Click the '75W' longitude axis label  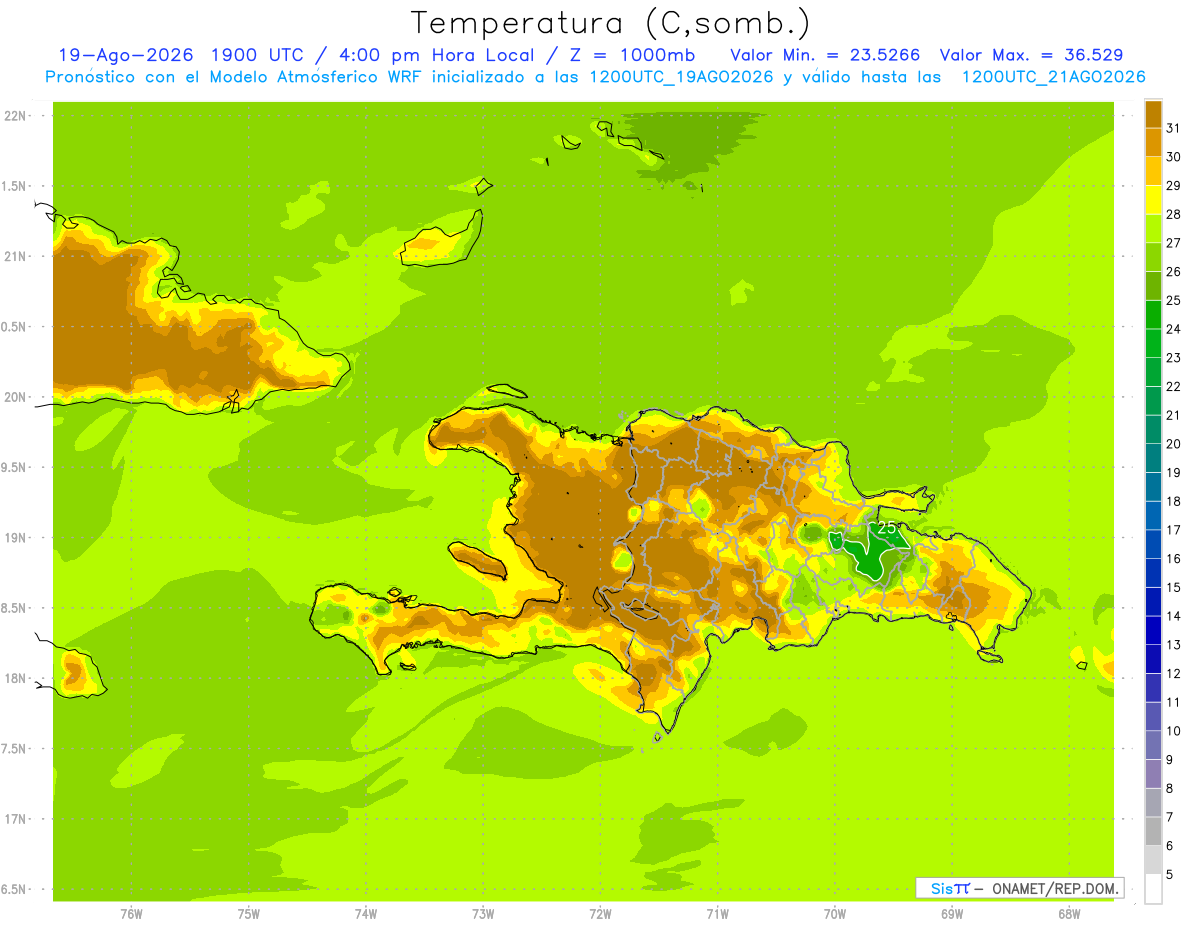pyautogui.click(x=249, y=914)
